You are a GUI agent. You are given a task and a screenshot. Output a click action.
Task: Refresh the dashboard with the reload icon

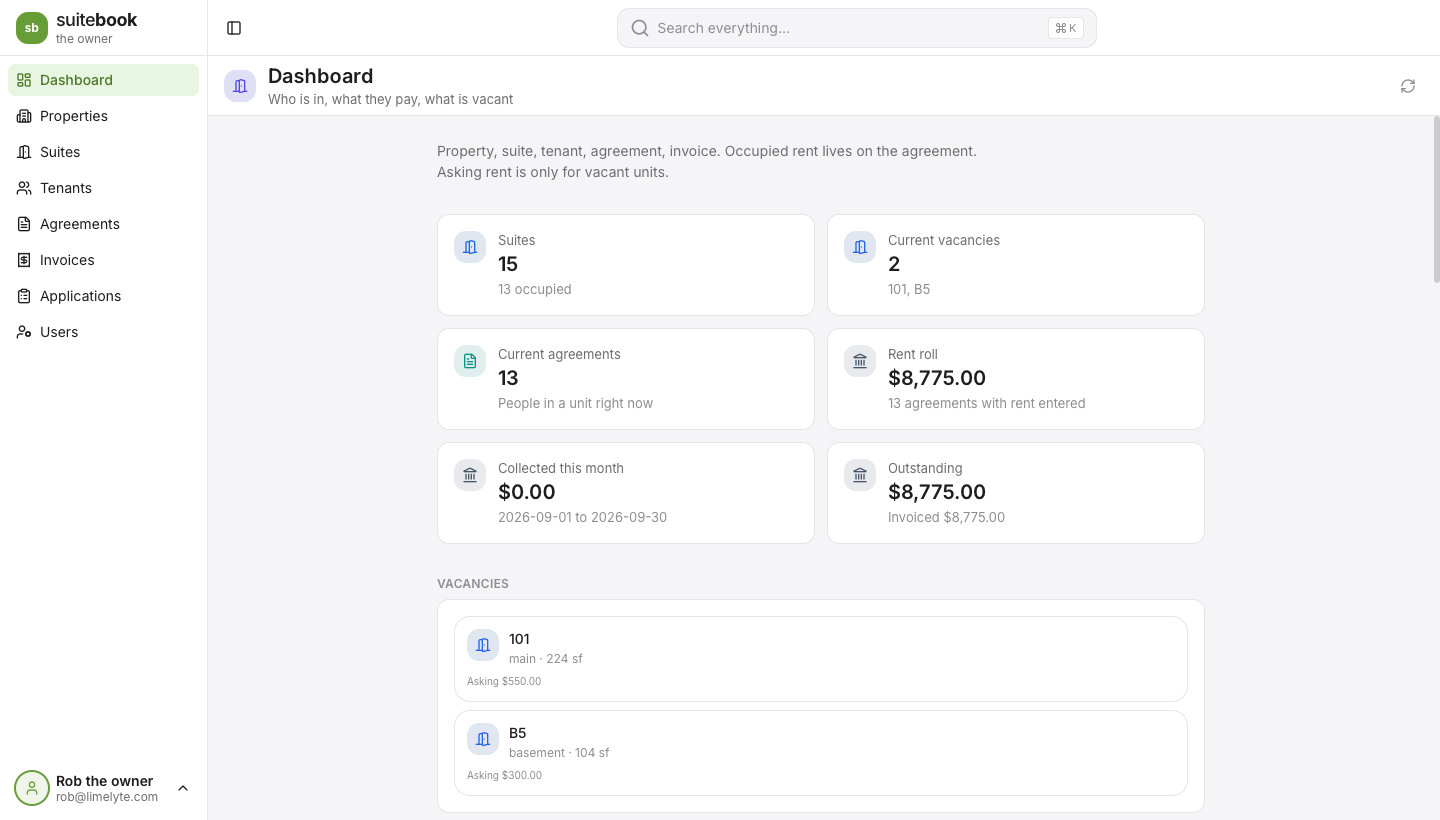(x=1408, y=86)
